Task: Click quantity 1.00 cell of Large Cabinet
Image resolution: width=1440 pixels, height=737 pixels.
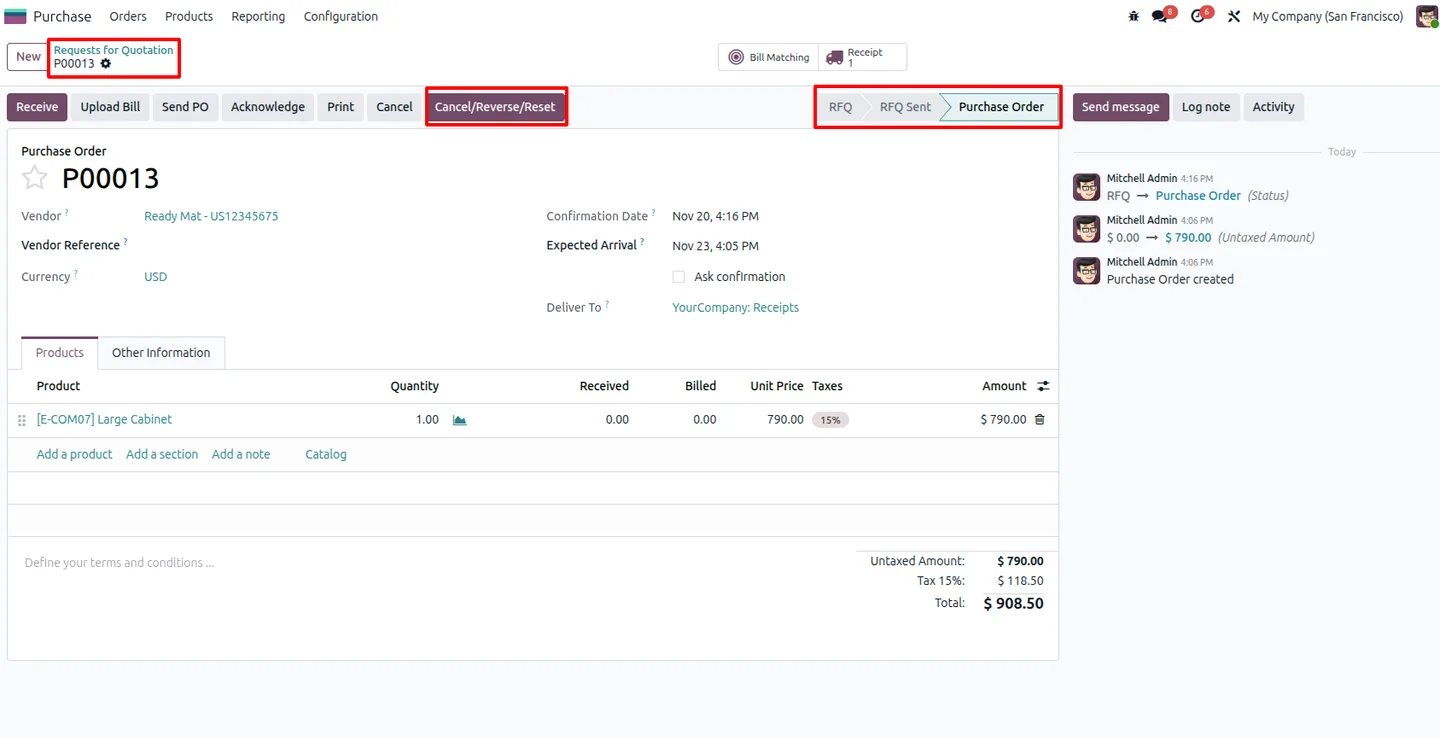Action: pyautogui.click(x=427, y=420)
